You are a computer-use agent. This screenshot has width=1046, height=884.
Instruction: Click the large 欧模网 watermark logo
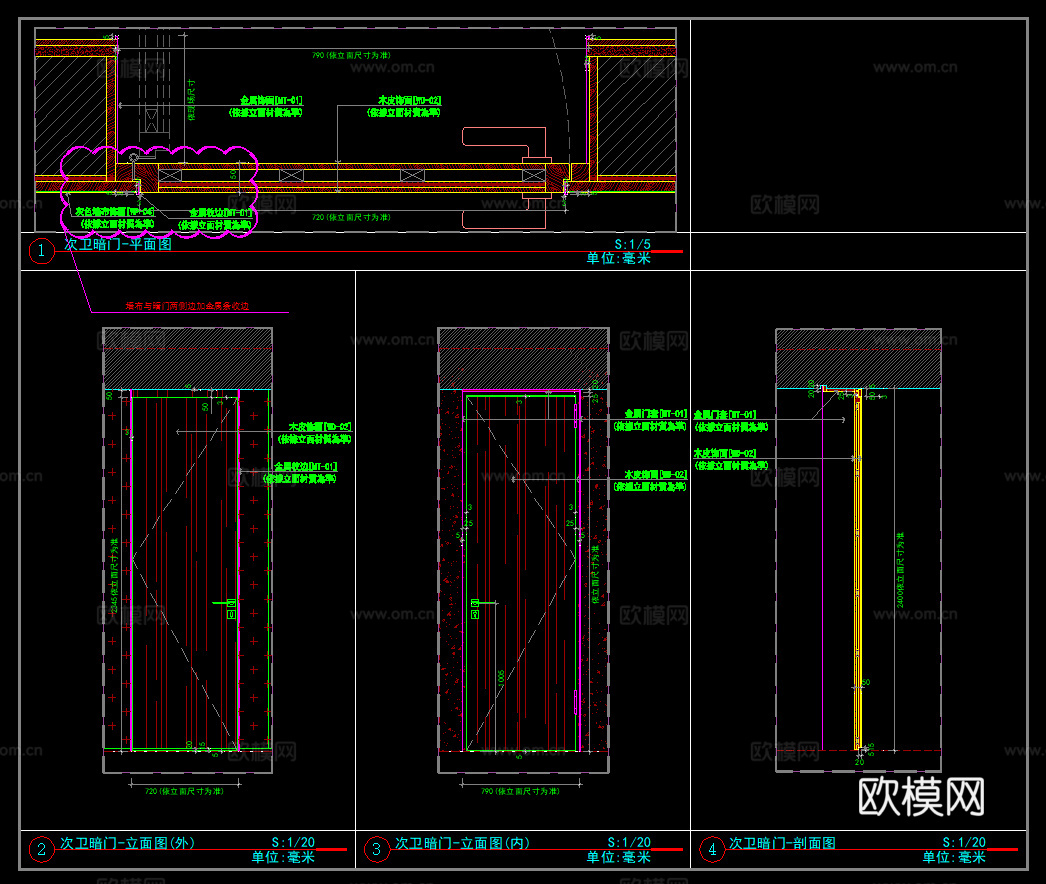(921, 796)
